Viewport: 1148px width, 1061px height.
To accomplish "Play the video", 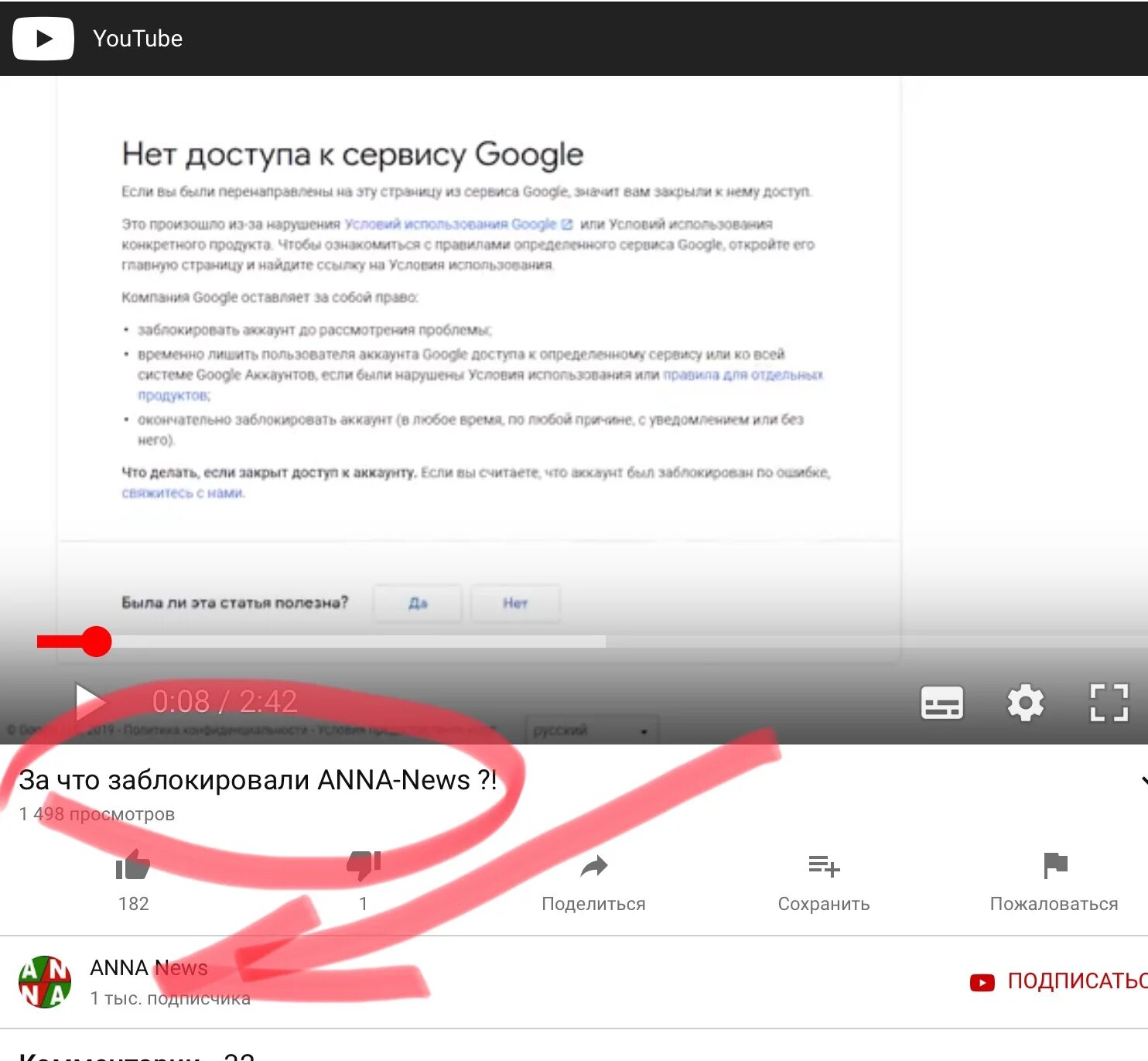I will pyautogui.click(x=90, y=701).
